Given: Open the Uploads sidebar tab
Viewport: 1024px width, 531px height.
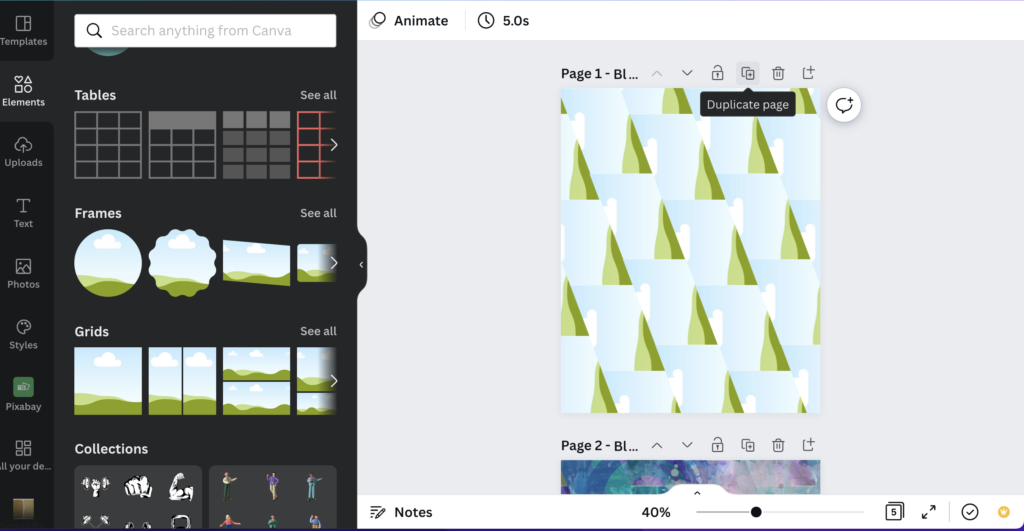Looking at the screenshot, I should 24,152.
